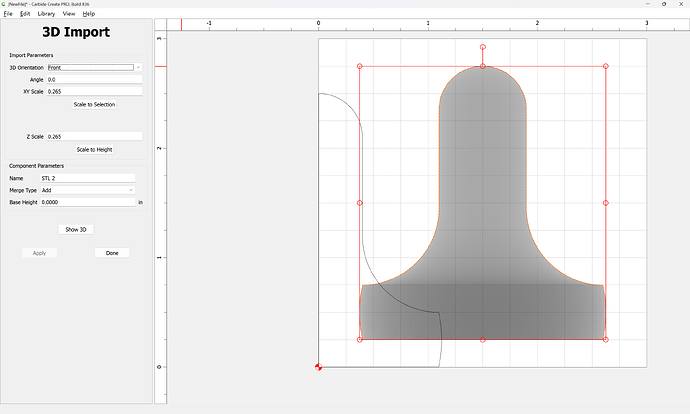690x414 pixels.
Task: Open the File menu
Action: pos(7,14)
